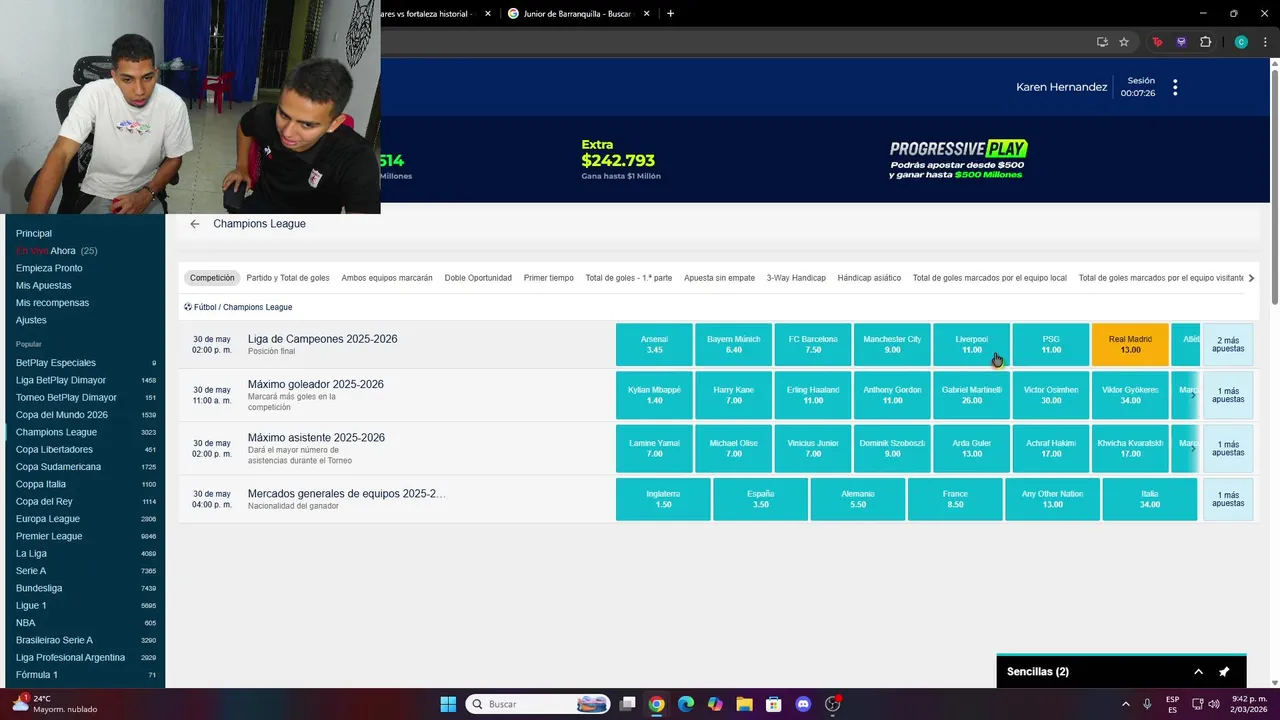Select Doble Oportunidad tab
The width and height of the screenshot is (1280, 720).
[478, 278]
